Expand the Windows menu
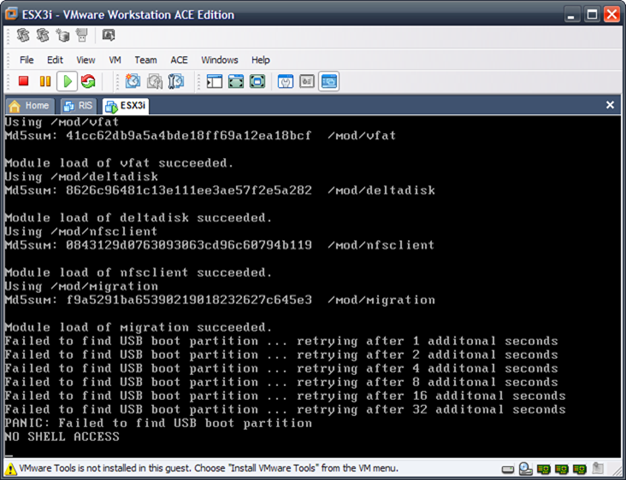Screen dimensions: 626x480 click(x=219, y=60)
